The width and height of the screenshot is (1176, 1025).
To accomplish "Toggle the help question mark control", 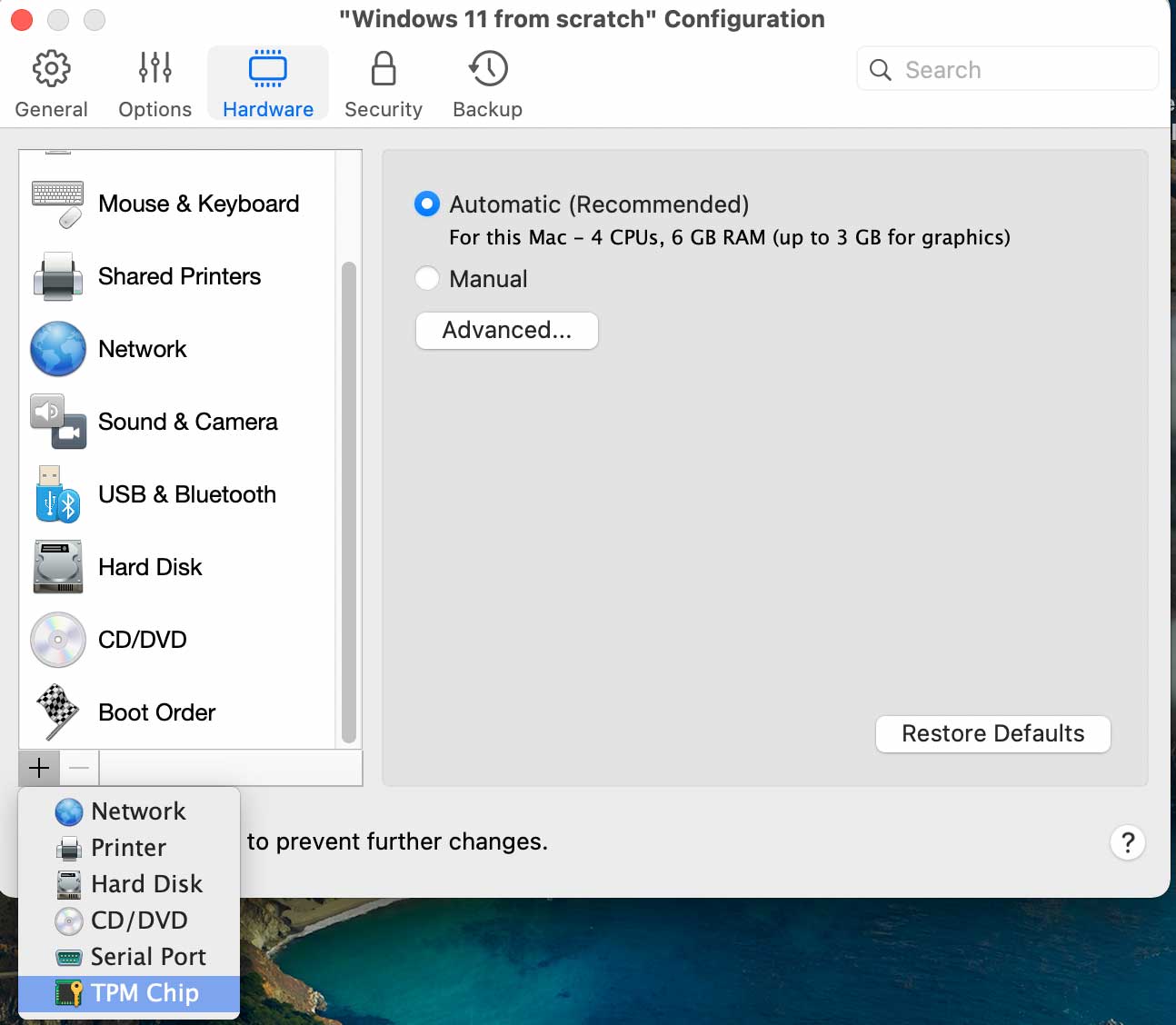I will [1128, 842].
